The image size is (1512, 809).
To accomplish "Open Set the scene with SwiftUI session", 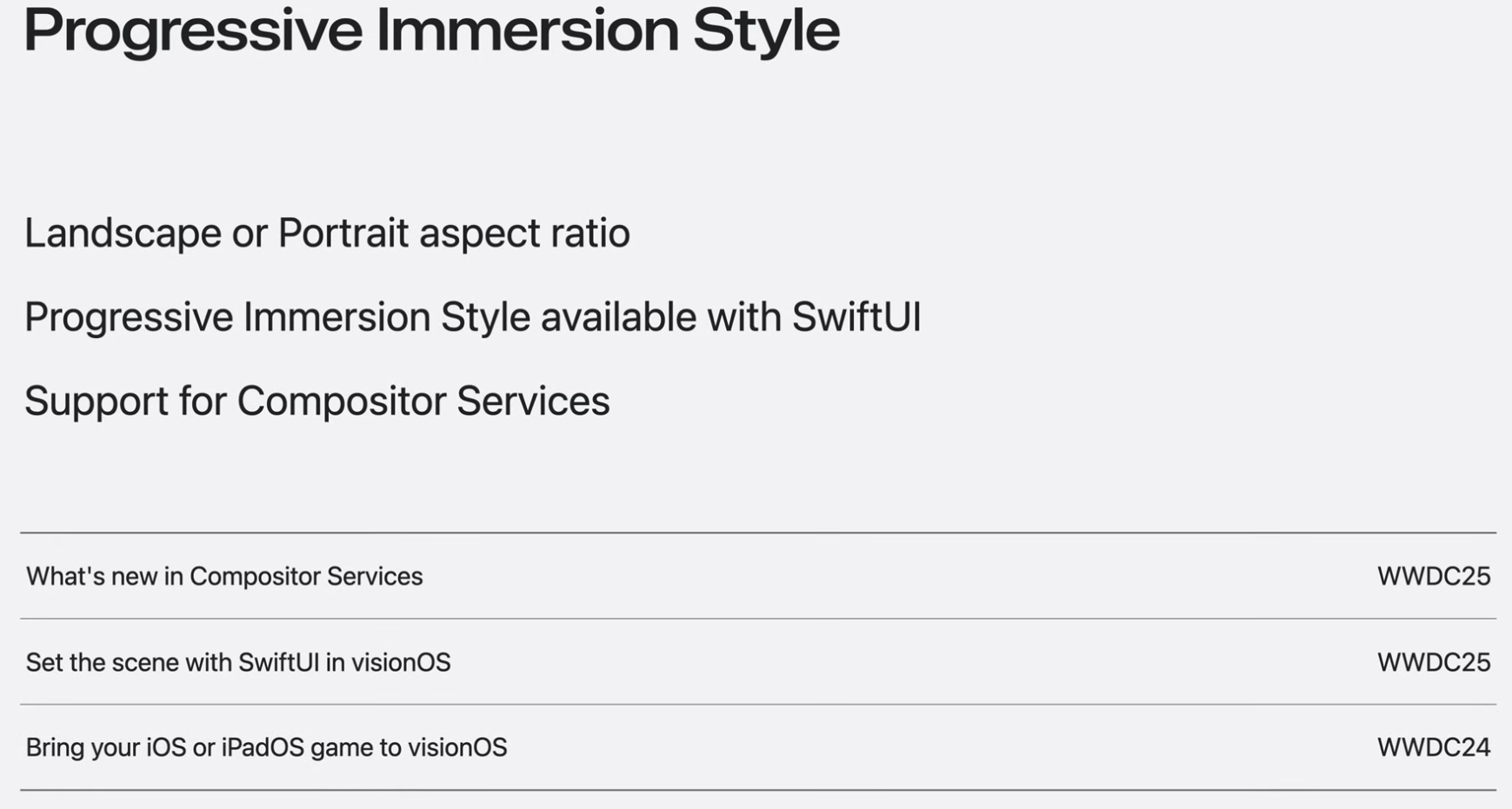I will pos(238,663).
